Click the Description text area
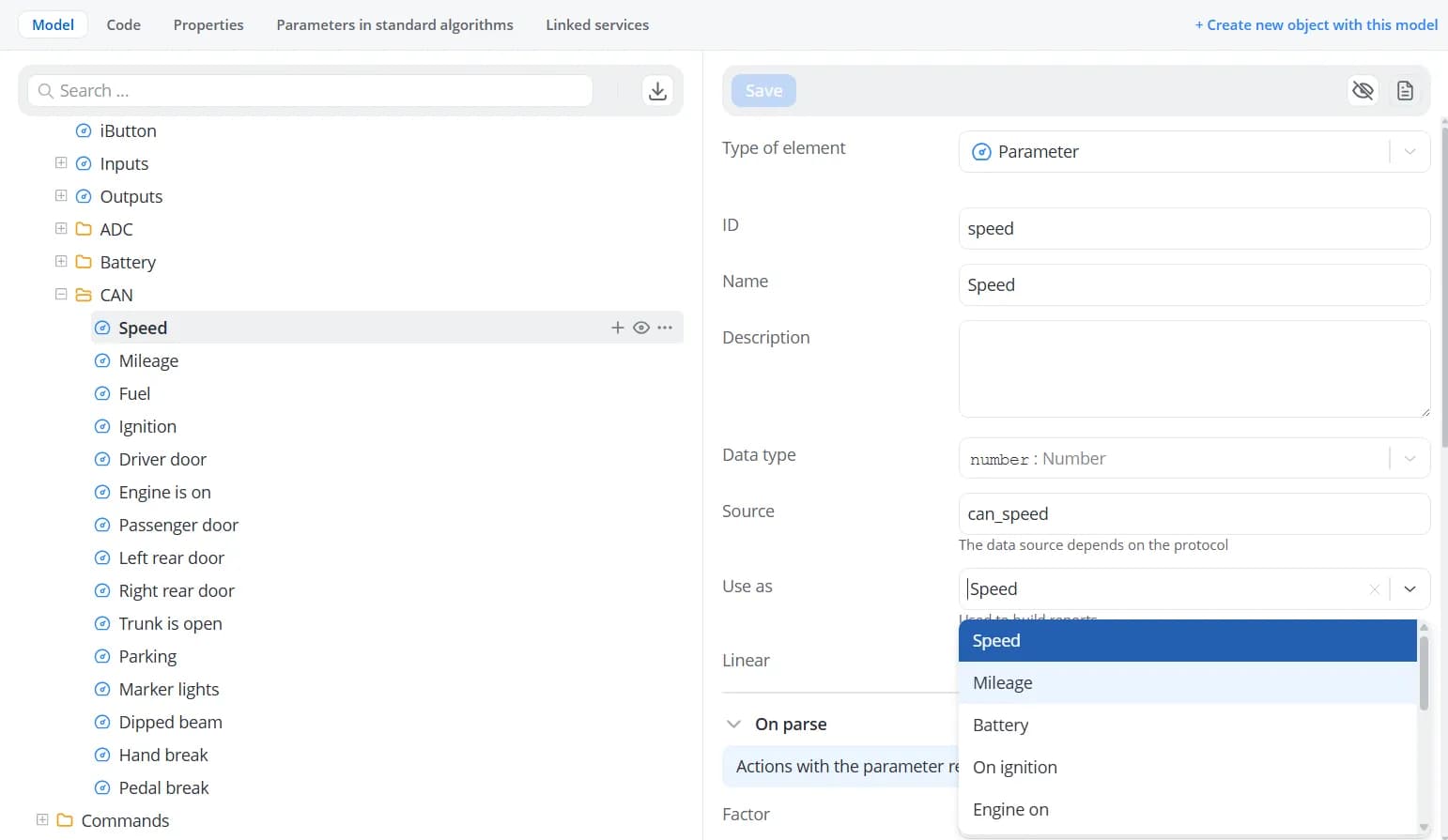The width and height of the screenshot is (1448, 840). coord(1194,369)
